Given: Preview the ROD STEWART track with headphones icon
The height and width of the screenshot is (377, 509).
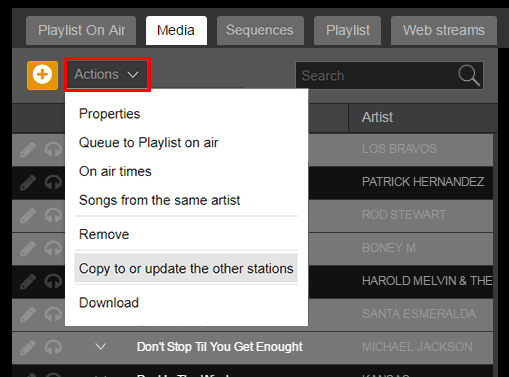Looking at the screenshot, I should [x=53, y=216].
